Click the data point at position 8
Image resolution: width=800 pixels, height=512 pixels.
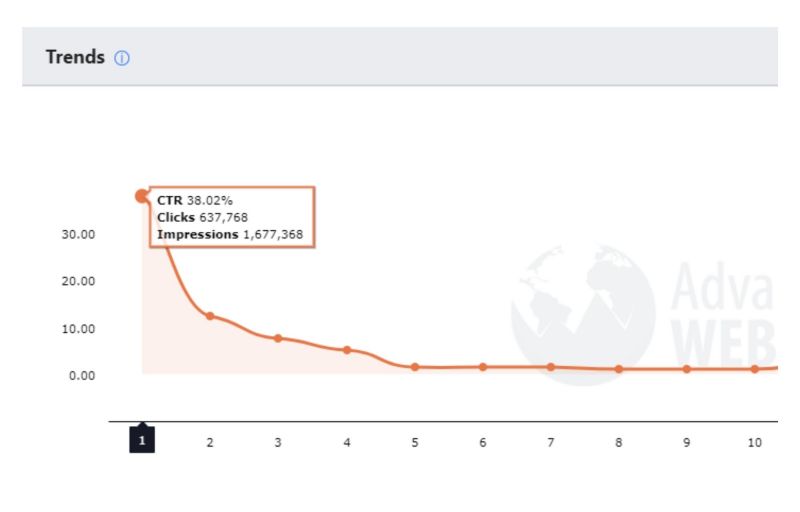pos(618,369)
